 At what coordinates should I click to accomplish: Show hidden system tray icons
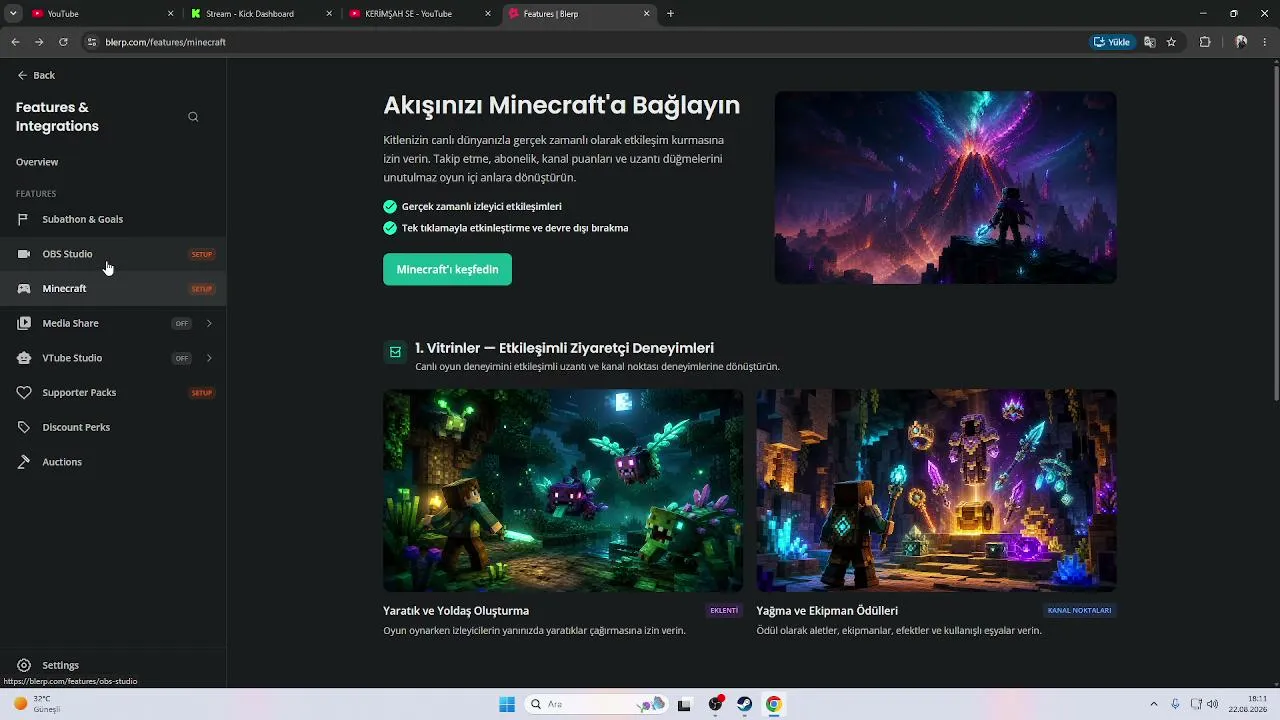[x=1154, y=704]
